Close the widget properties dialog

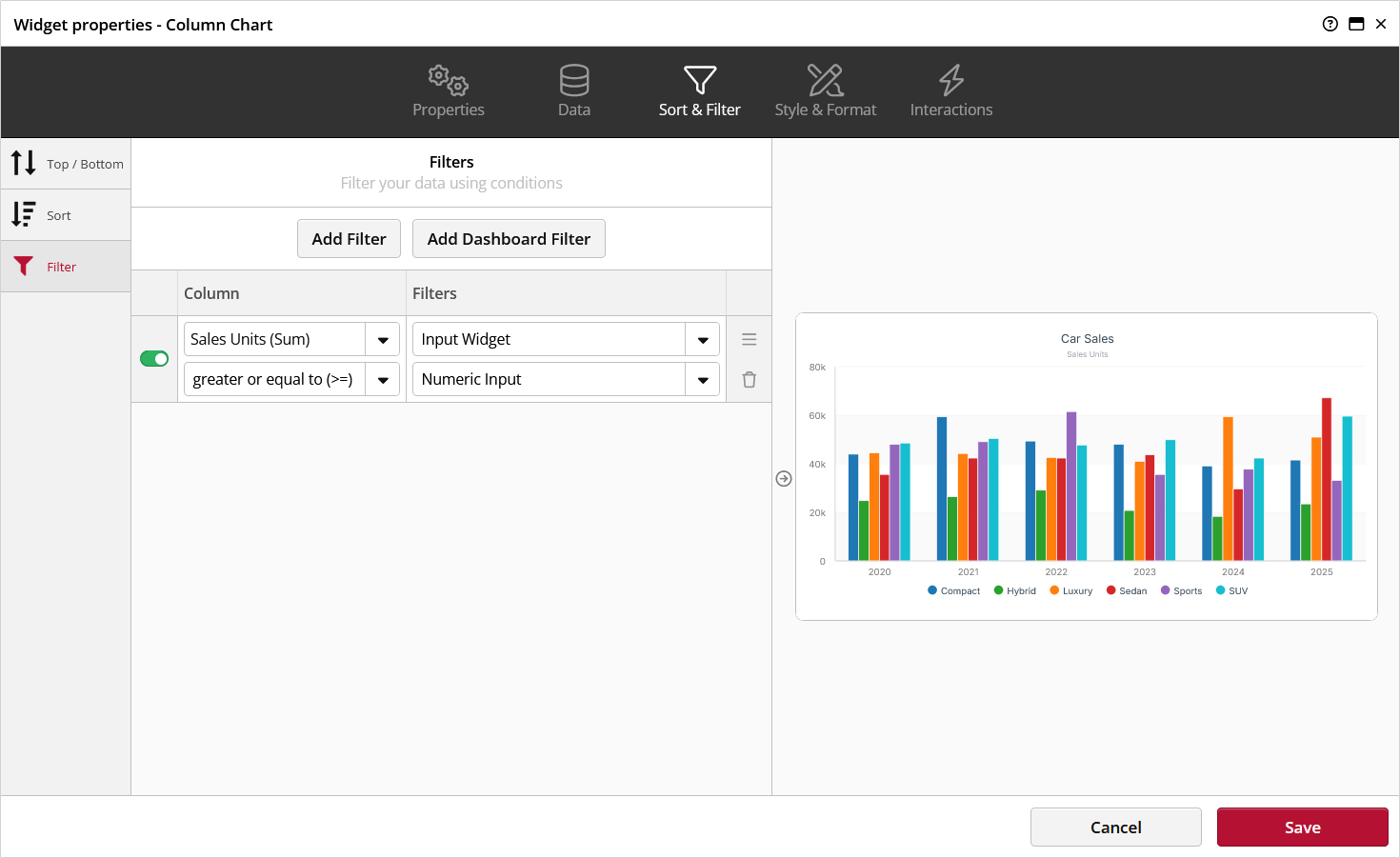point(1381,24)
